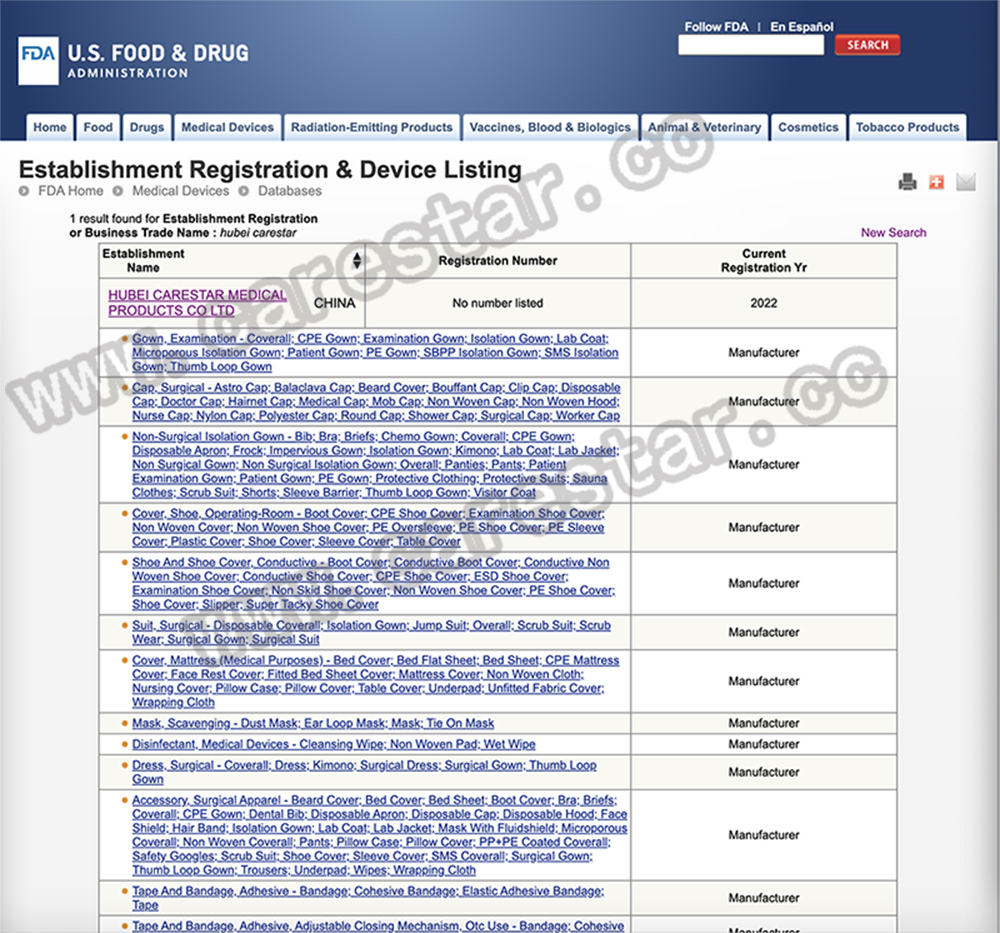
Task: Click the Current Registration Yr header
Action: [763, 261]
